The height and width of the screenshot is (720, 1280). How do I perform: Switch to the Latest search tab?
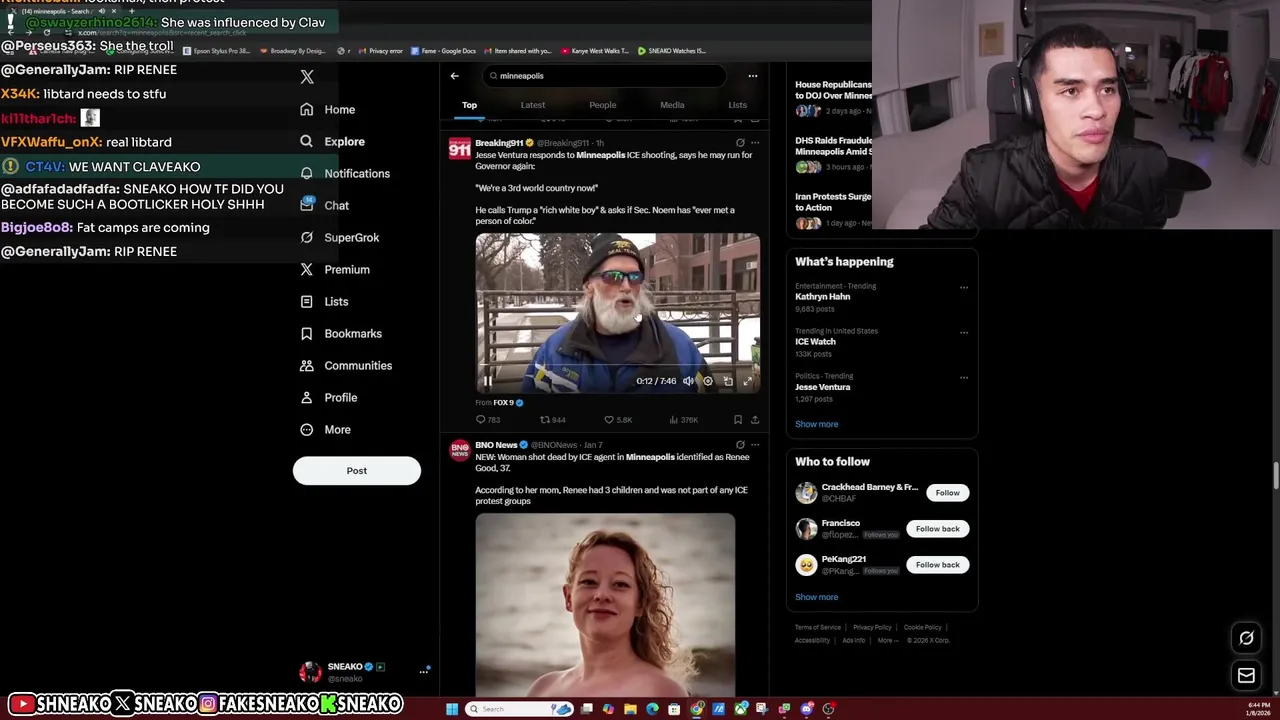point(533,105)
